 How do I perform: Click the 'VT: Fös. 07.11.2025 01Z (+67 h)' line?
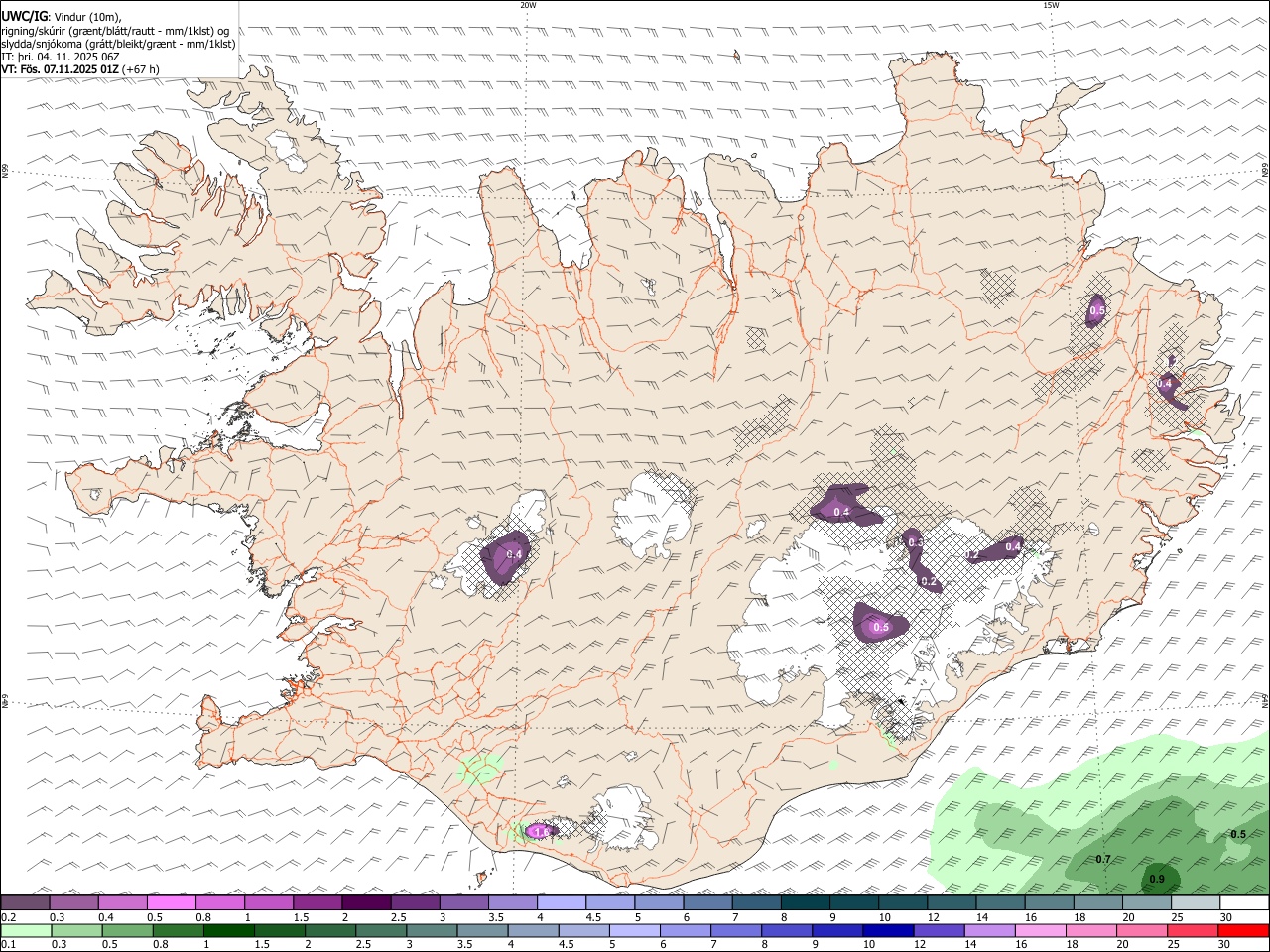click(x=80, y=69)
